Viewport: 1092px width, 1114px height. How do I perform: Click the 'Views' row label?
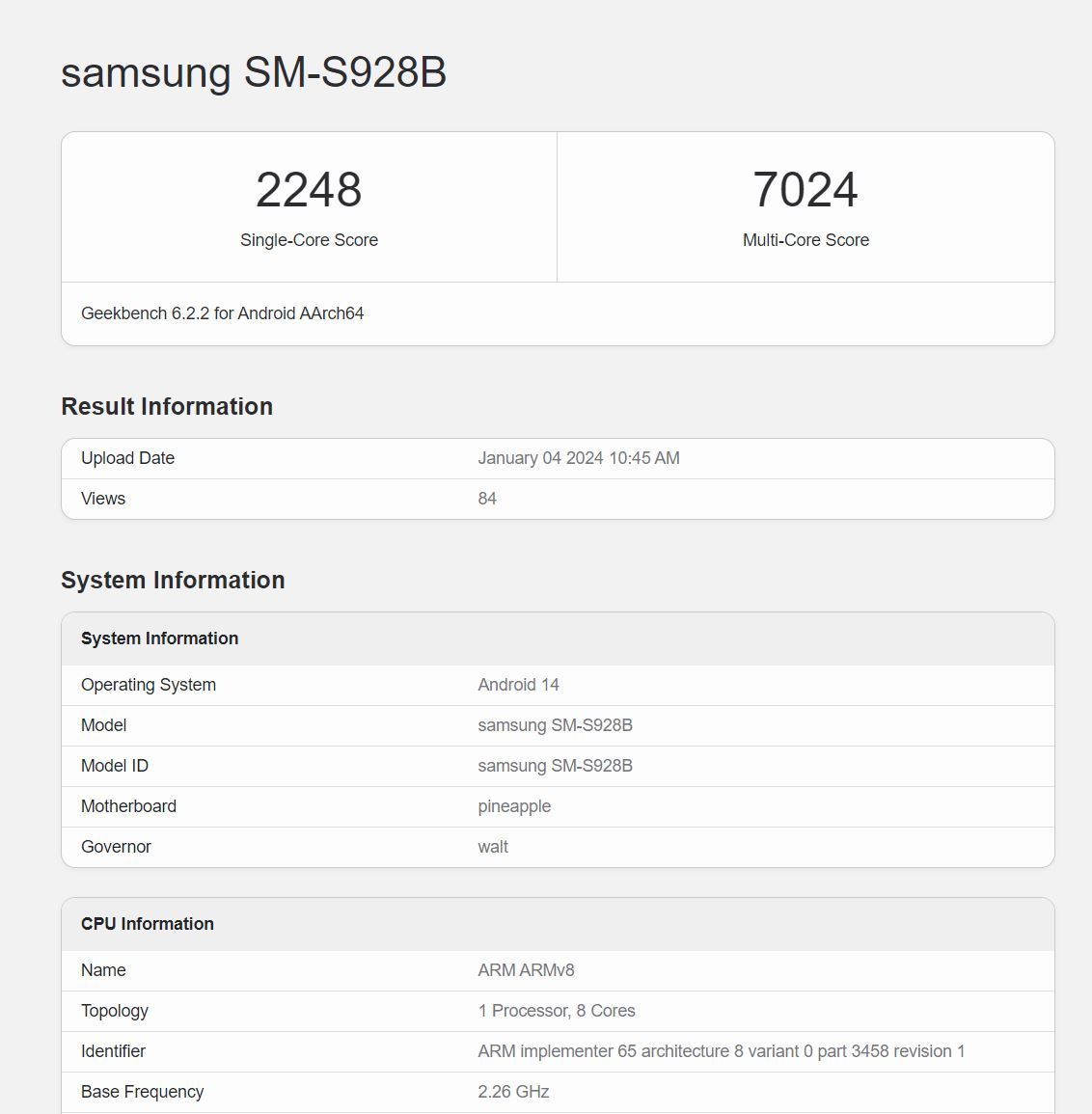(x=103, y=499)
